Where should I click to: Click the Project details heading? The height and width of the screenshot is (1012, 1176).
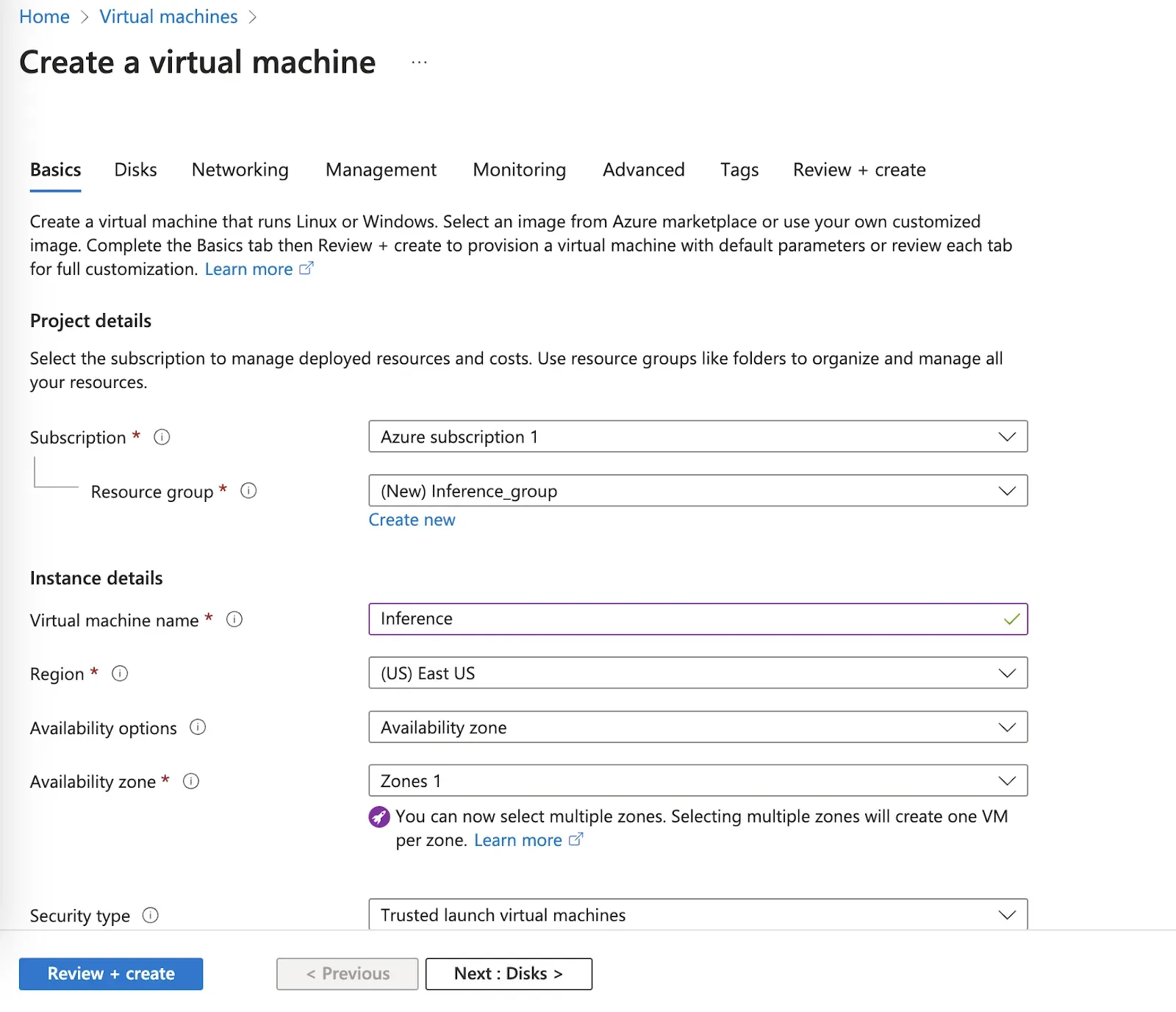(90, 320)
